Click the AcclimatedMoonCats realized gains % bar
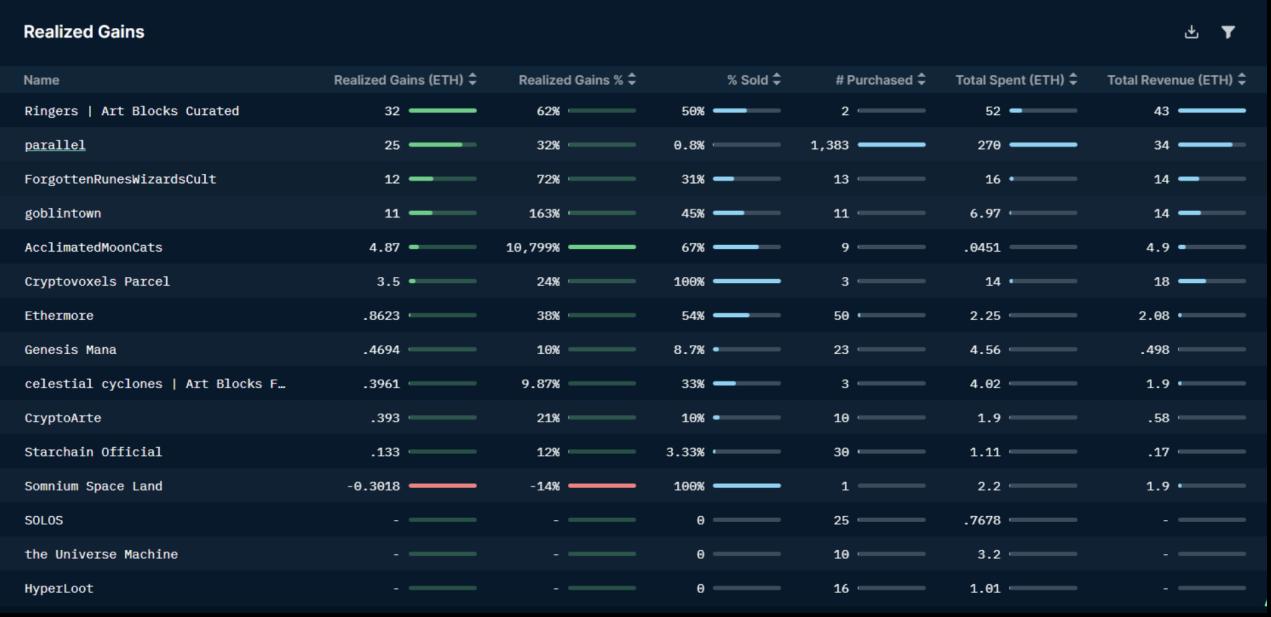The height and width of the screenshot is (617, 1271). (x=601, y=247)
